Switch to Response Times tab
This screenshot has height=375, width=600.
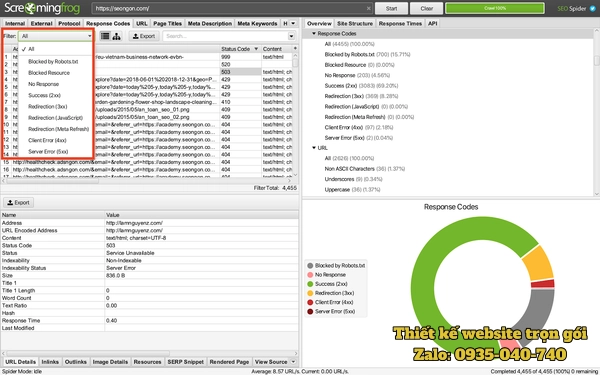400,23
